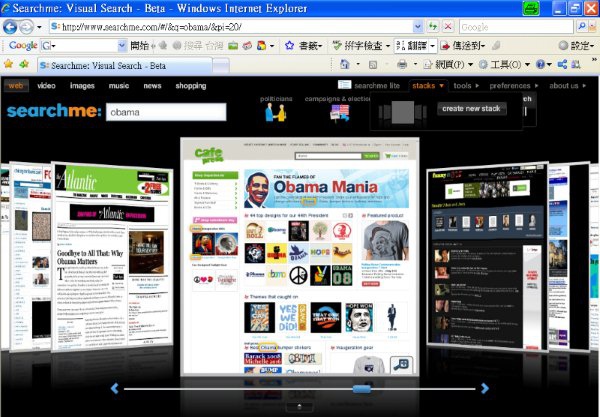The image size is (600, 417).
Task: Open the 傳送到 send-to menu
Action: point(463,46)
